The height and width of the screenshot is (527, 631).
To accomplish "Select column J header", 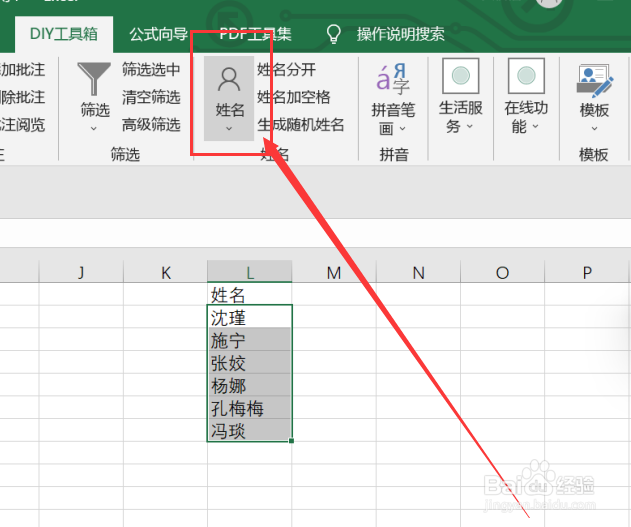I will [81, 272].
